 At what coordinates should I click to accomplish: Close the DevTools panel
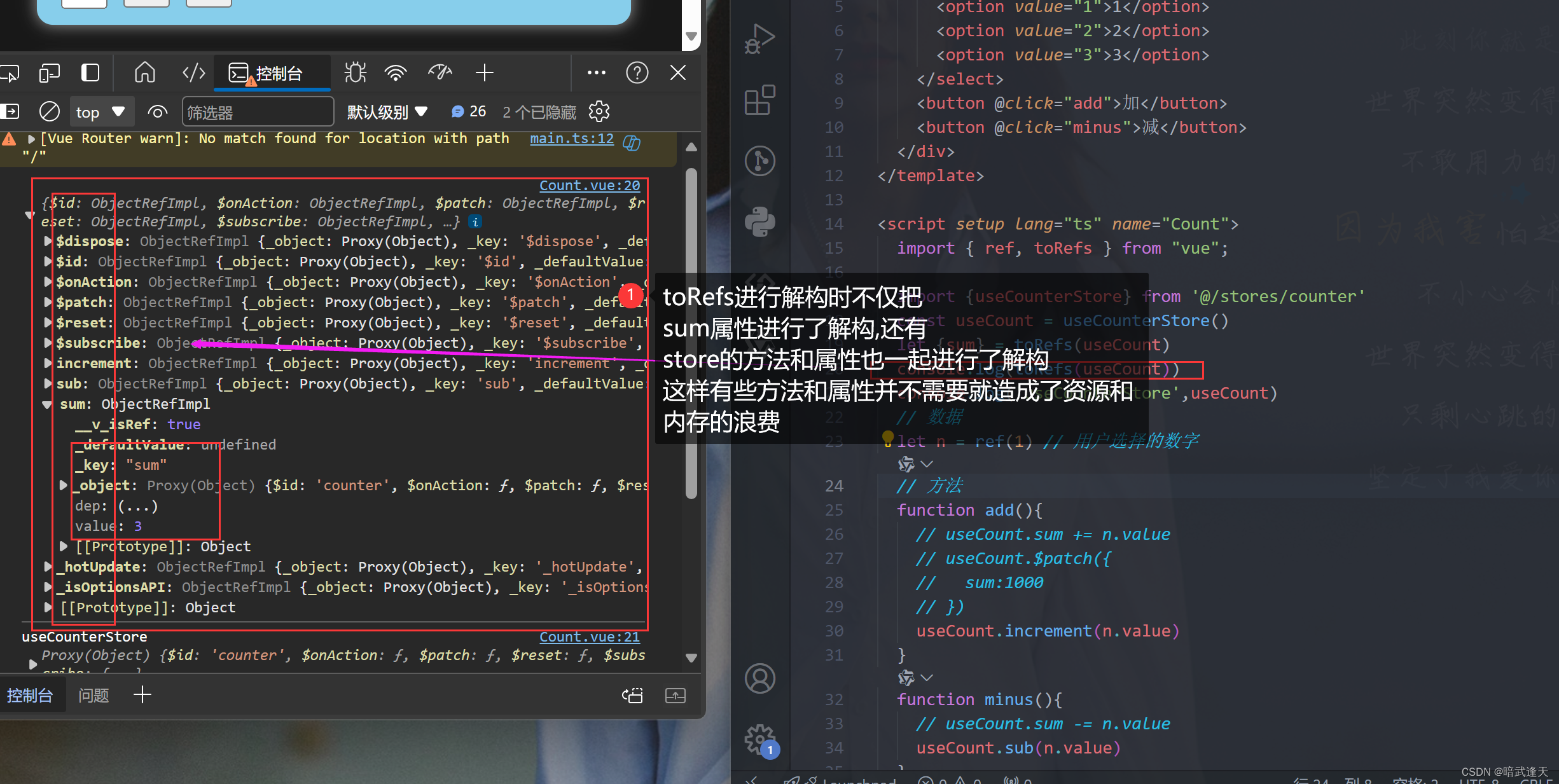tap(678, 73)
